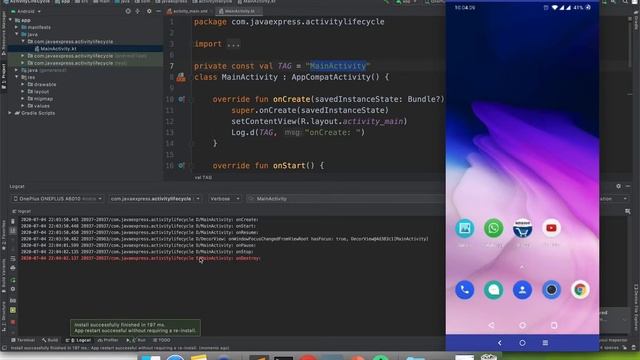Viewport: 640px width, 360px height.
Task: Open Project panel gear settings
Action: [149, 11]
